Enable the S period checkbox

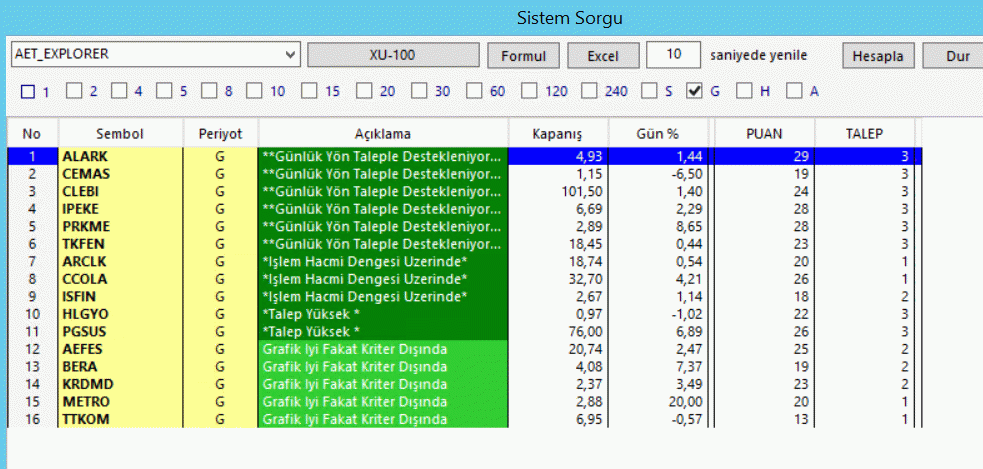pyautogui.click(x=649, y=92)
